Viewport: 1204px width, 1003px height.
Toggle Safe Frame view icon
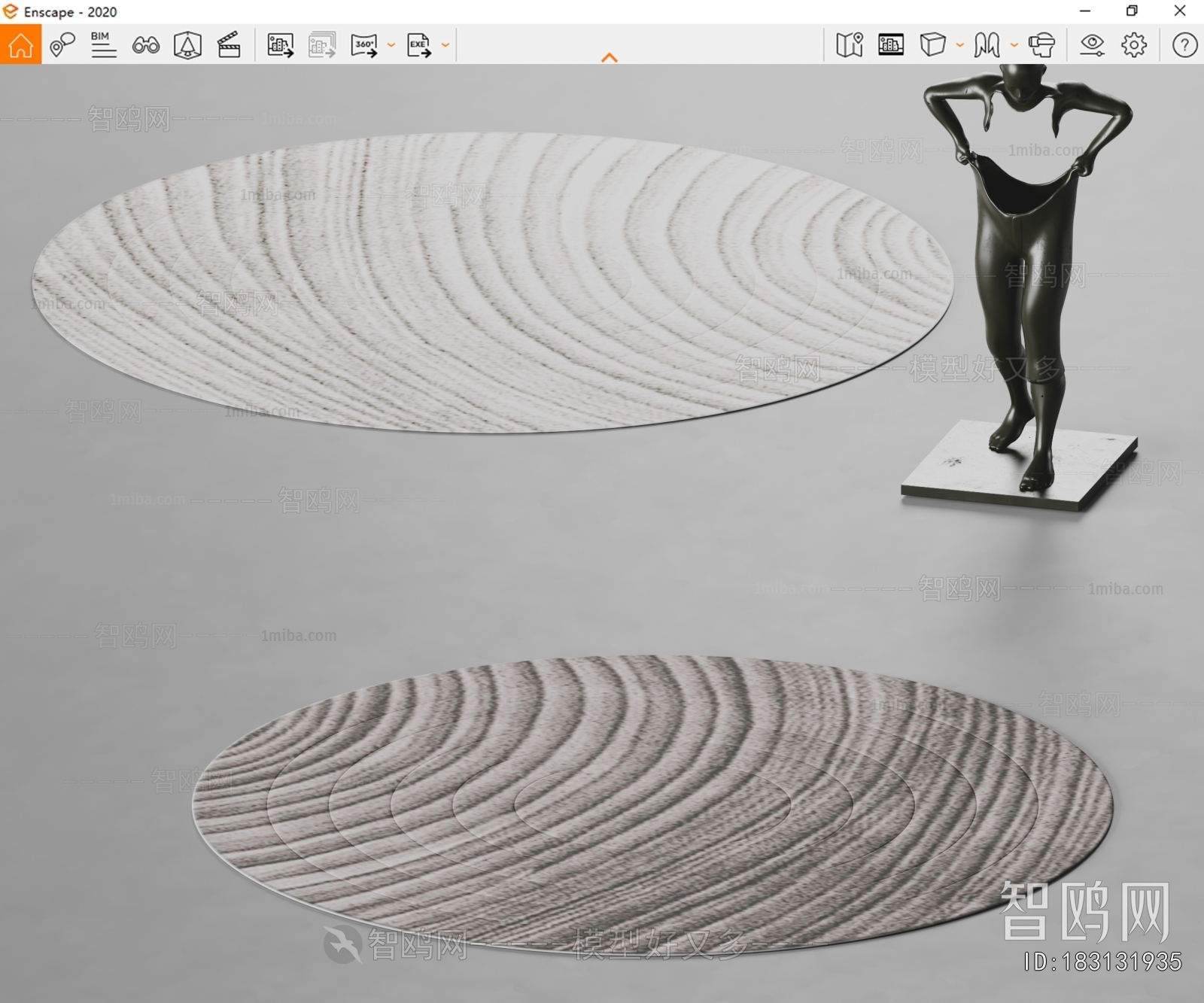pyautogui.click(x=187, y=45)
